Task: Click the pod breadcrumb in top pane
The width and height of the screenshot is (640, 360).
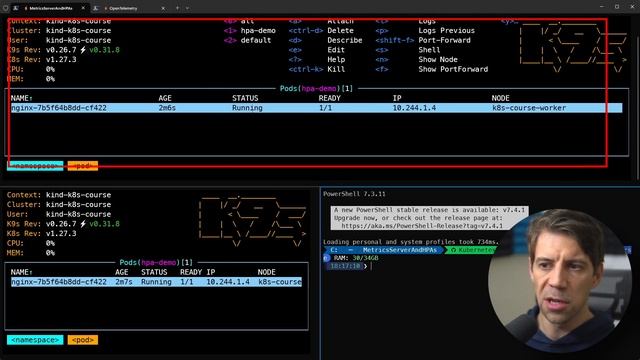Action: pos(83,166)
